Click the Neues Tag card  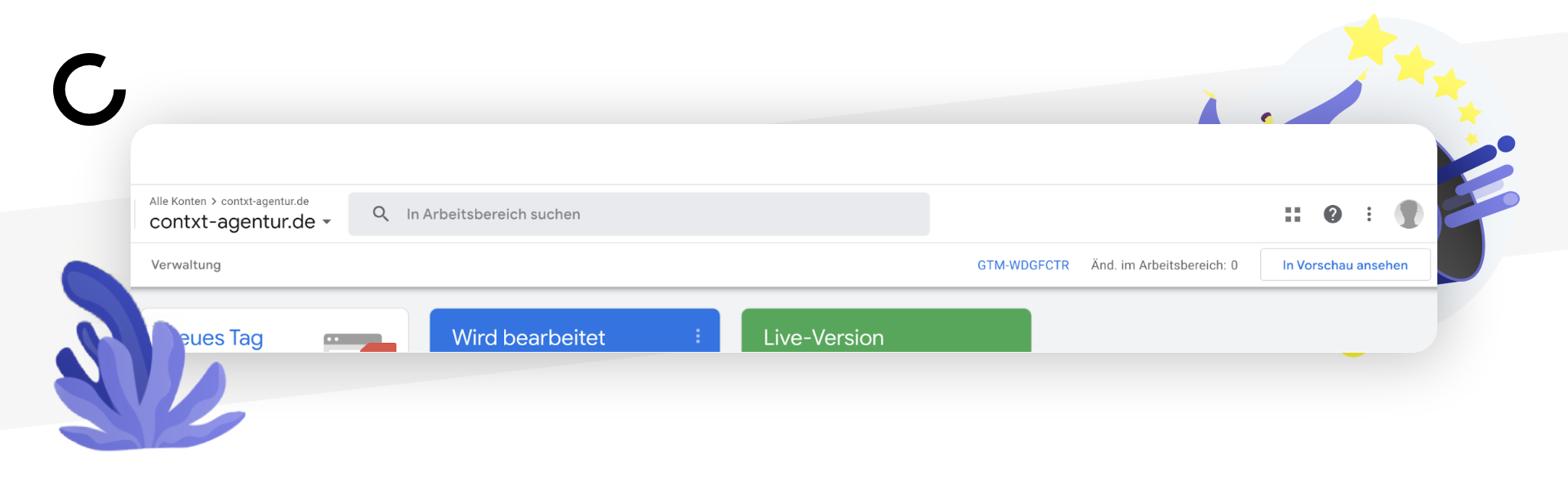click(x=274, y=331)
